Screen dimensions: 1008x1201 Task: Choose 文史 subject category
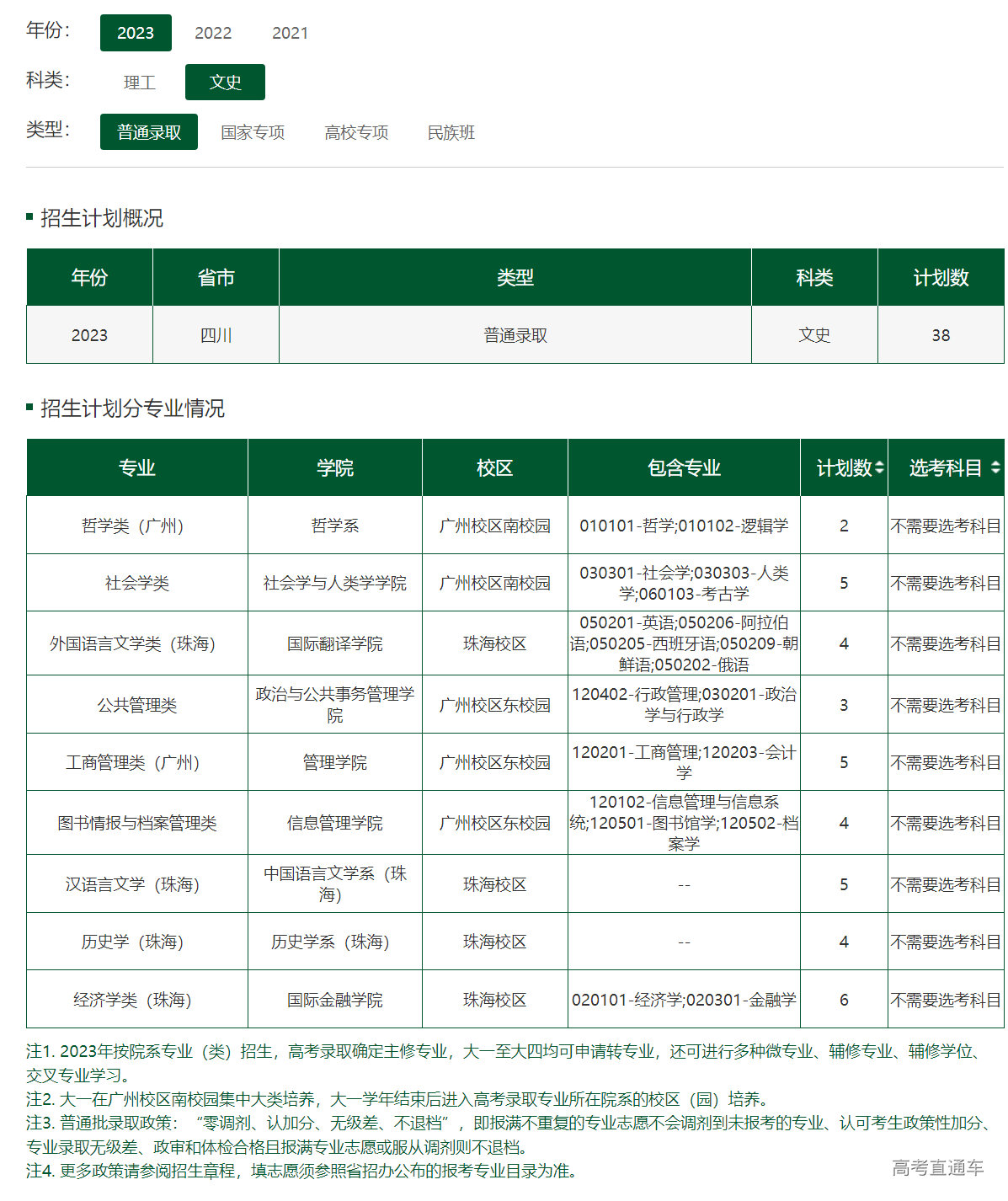click(225, 83)
